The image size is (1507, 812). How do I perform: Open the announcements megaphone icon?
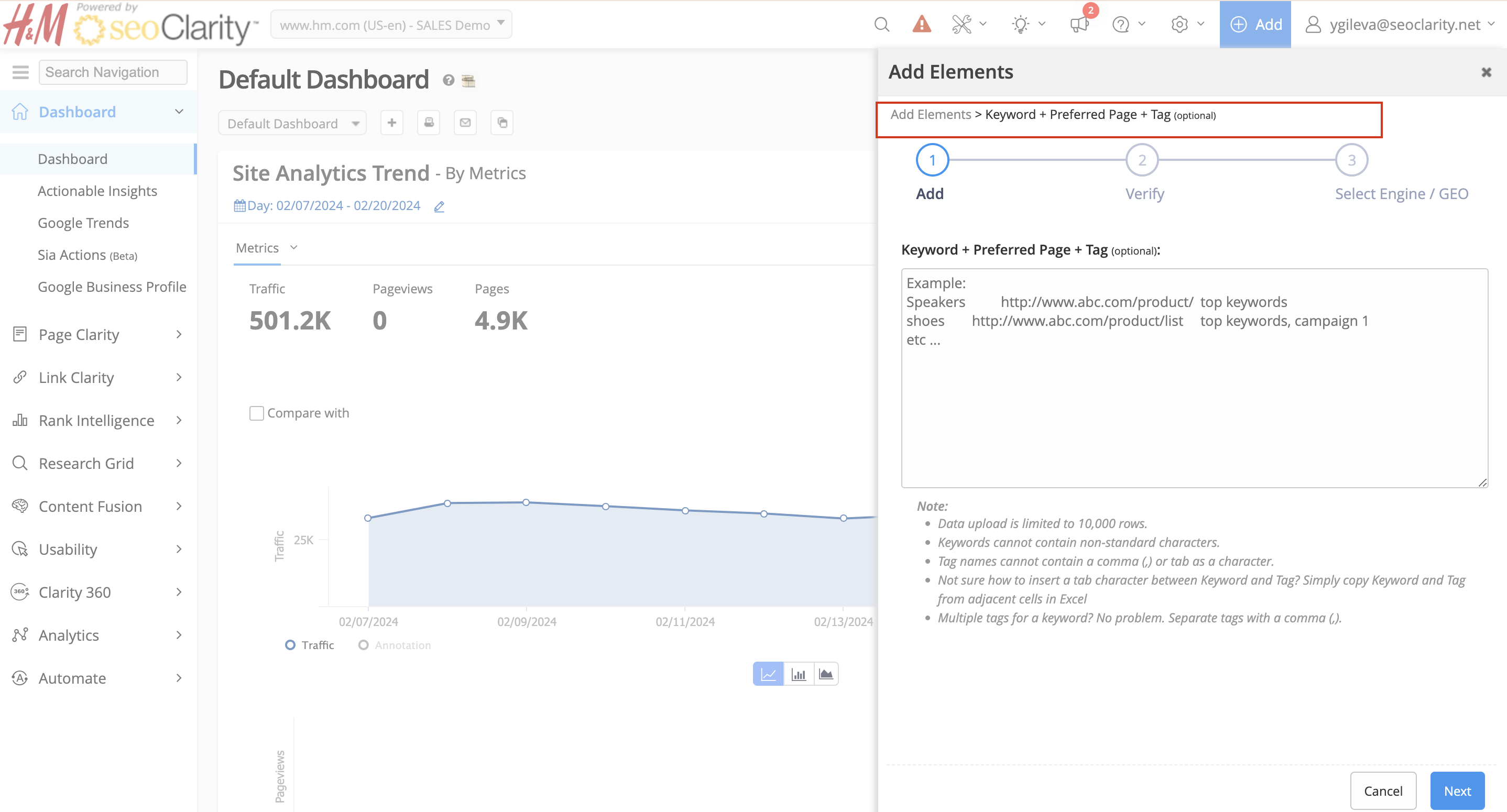point(1079,25)
